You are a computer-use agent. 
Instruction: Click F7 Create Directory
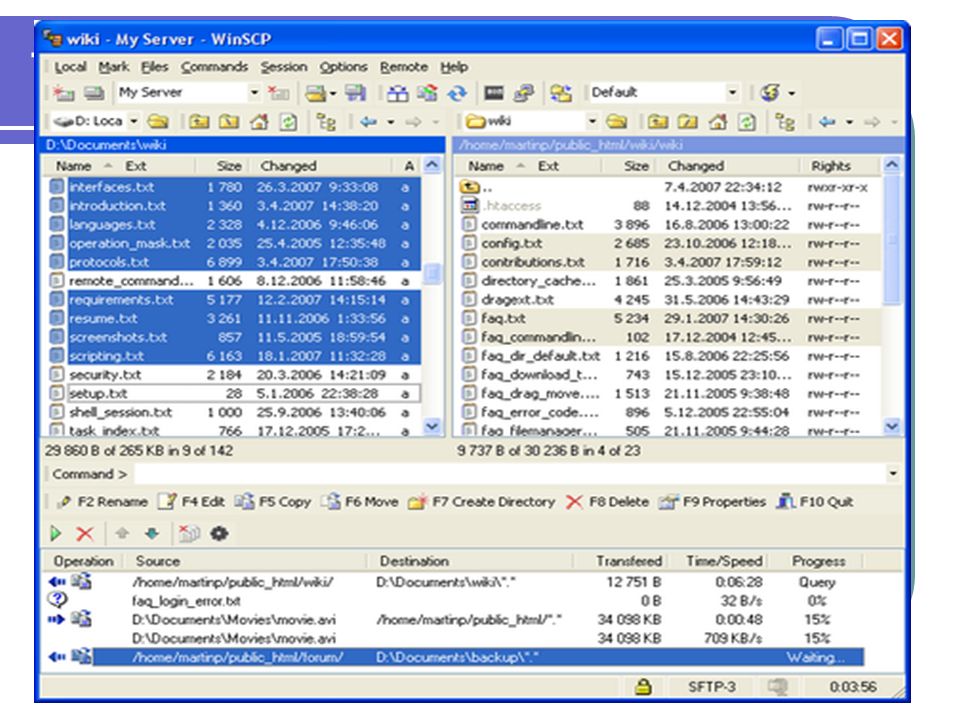tap(482, 502)
